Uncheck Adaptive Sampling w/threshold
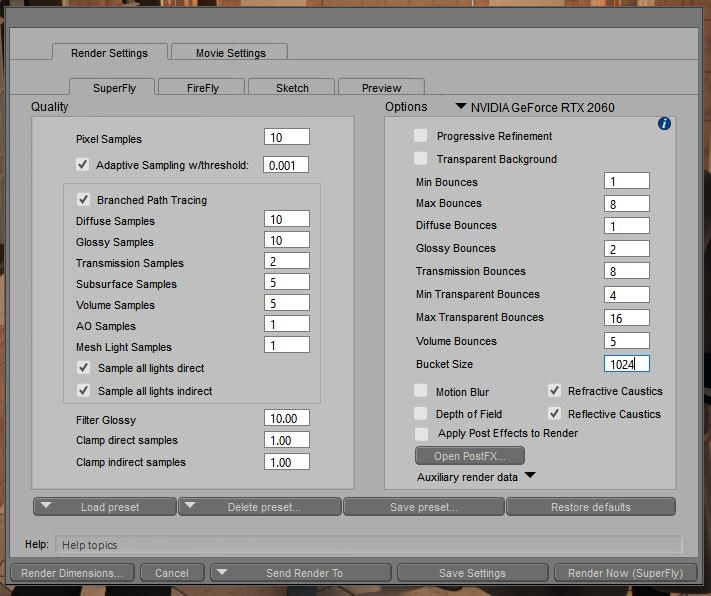711x596 pixels. (x=83, y=165)
